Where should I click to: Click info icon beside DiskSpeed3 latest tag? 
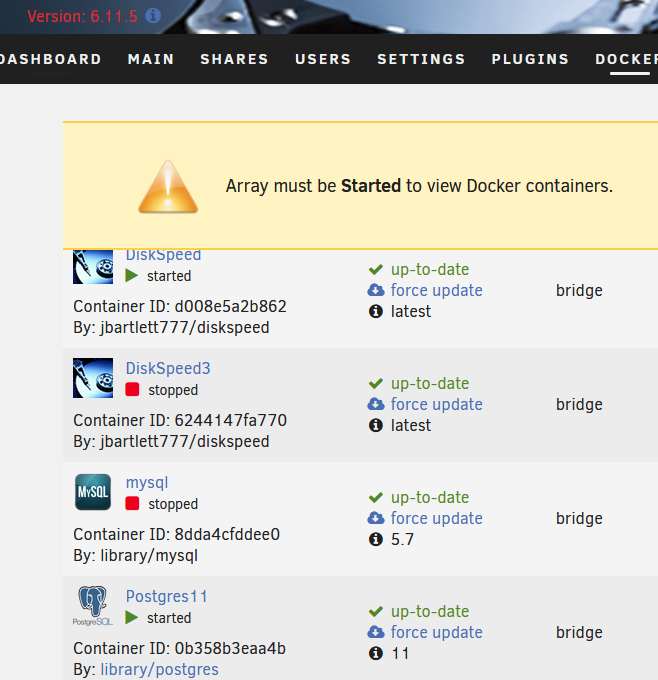376,425
